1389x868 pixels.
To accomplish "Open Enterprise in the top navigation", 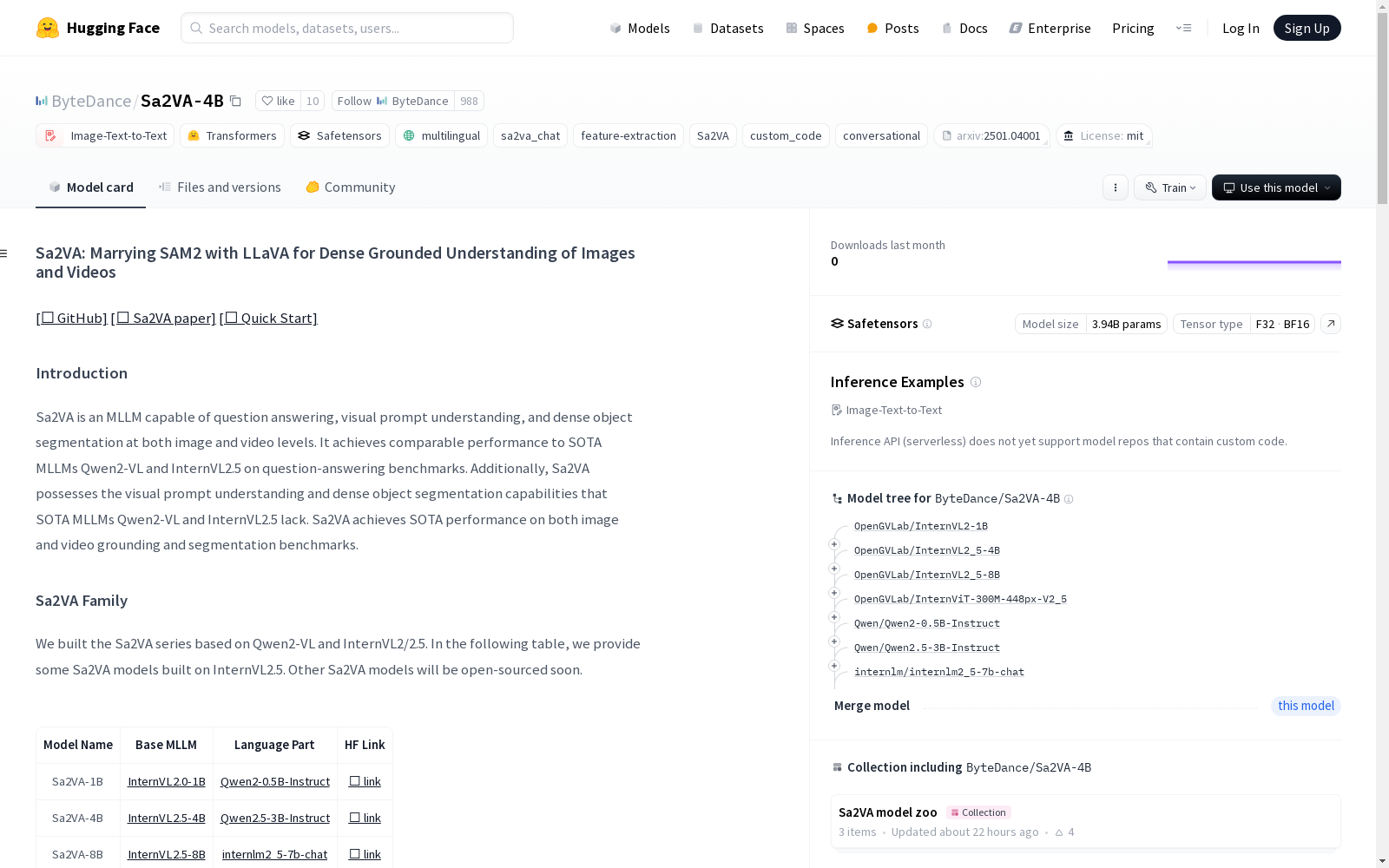I will click(1050, 28).
